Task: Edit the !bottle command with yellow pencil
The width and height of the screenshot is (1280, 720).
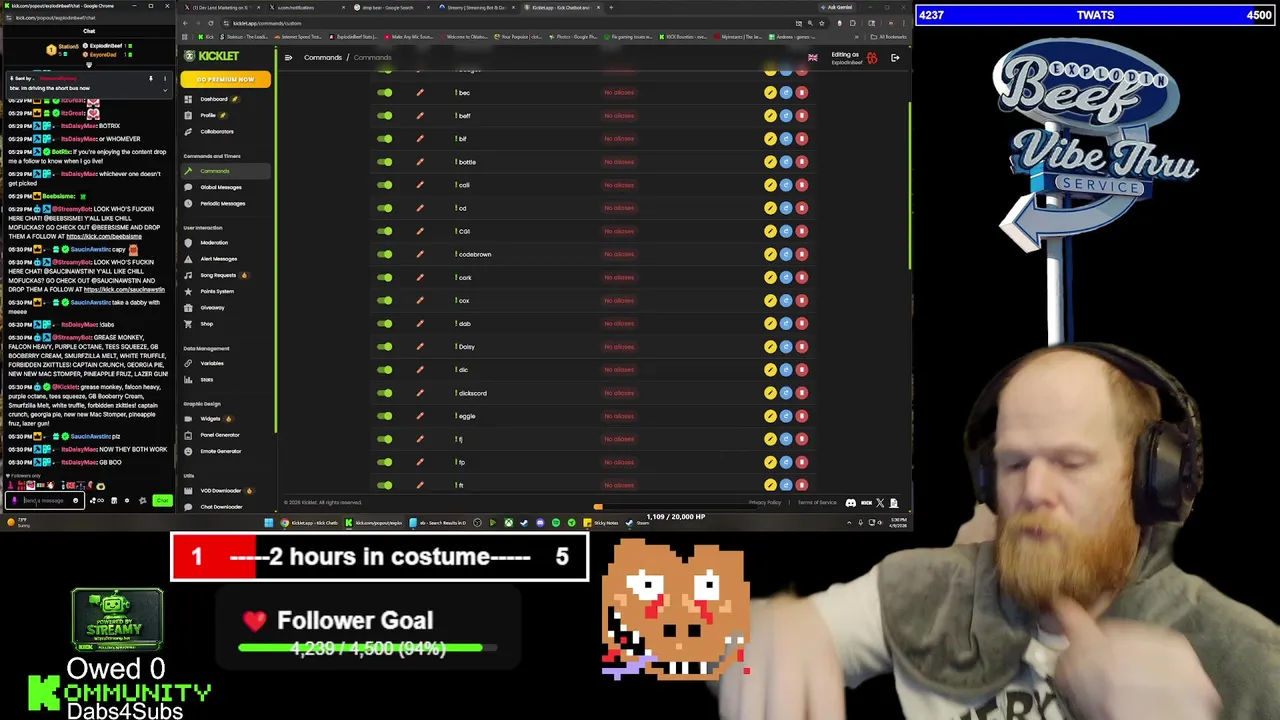Action: 770,161
